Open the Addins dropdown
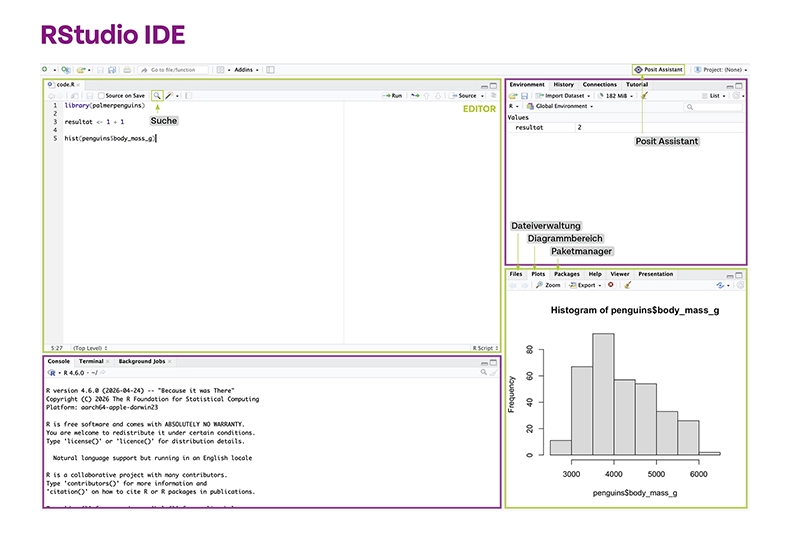790x559 pixels. coord(246,70)
